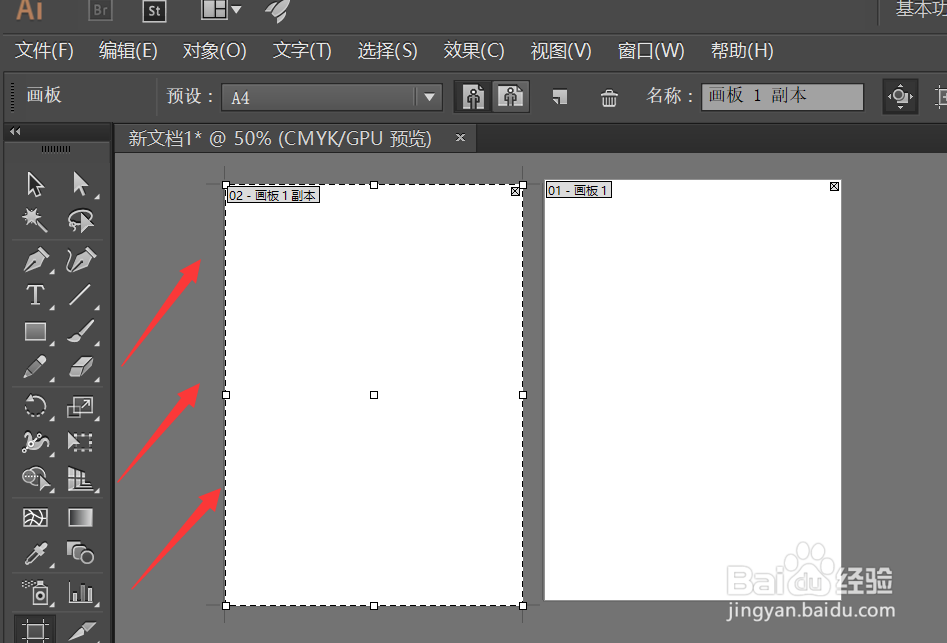The height and width of the screenshot is (643, 947).
Task: Delete the artboard with trash icon
Action: pyautogui.click(x=609, y=97)
